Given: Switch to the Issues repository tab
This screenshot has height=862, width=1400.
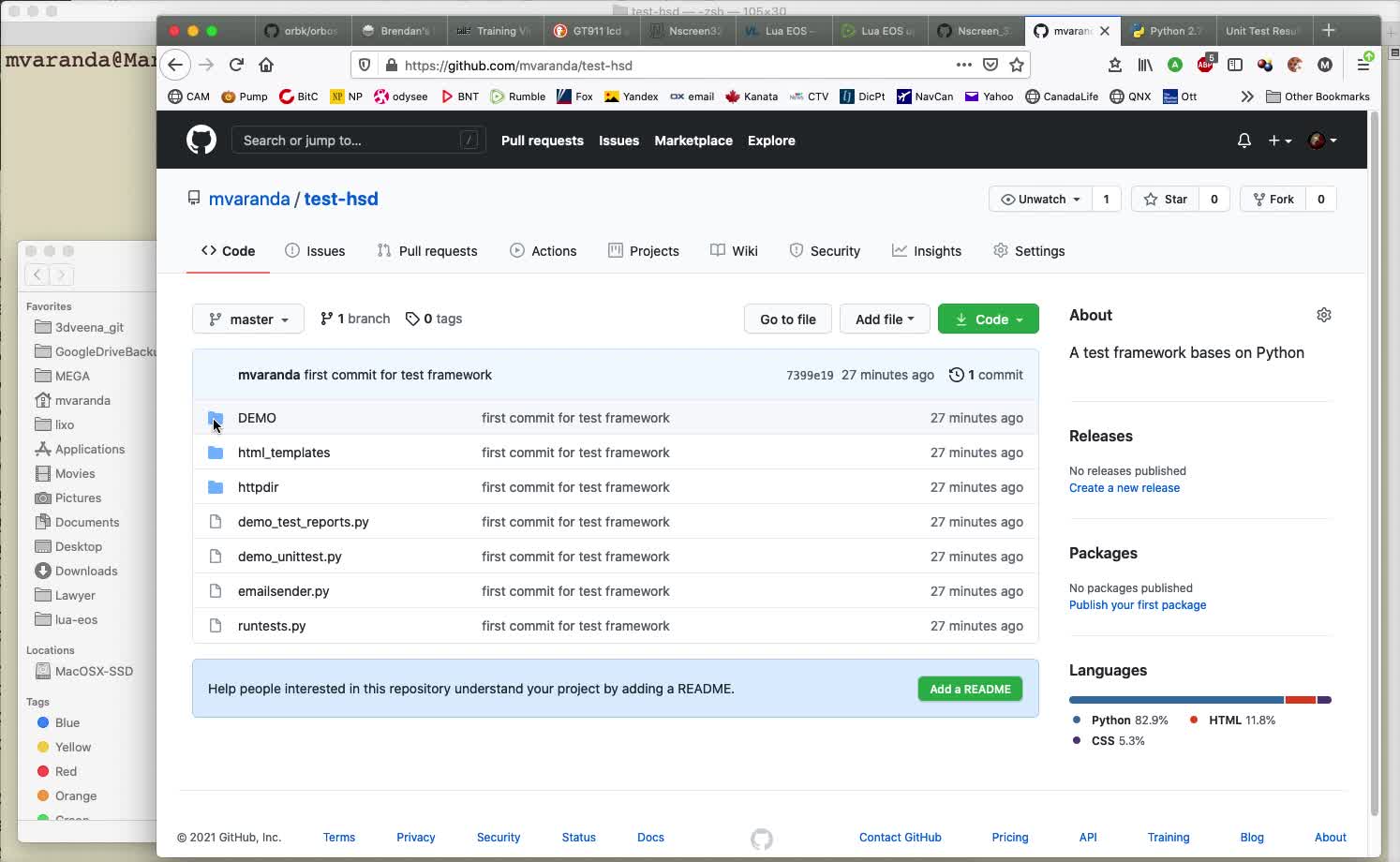Looking at the screenshot, I should coord(315,251).
